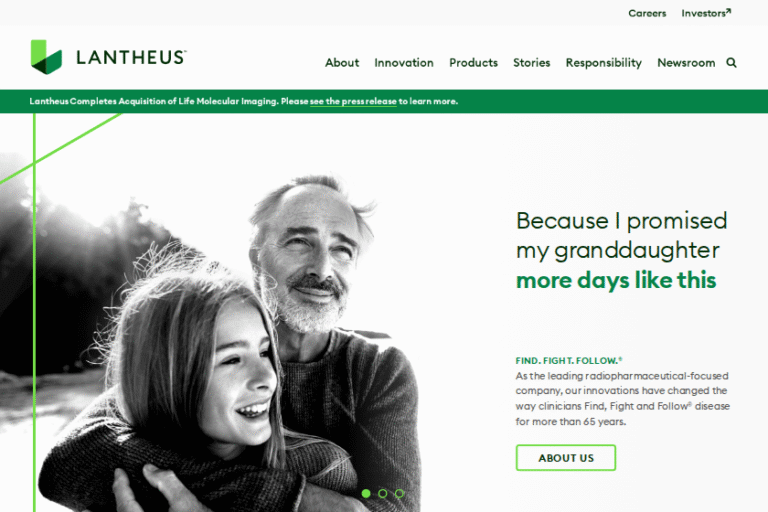Open the Investors link
Image resolution: width=768 pixels, height=512 pixels.
point(703,13)
